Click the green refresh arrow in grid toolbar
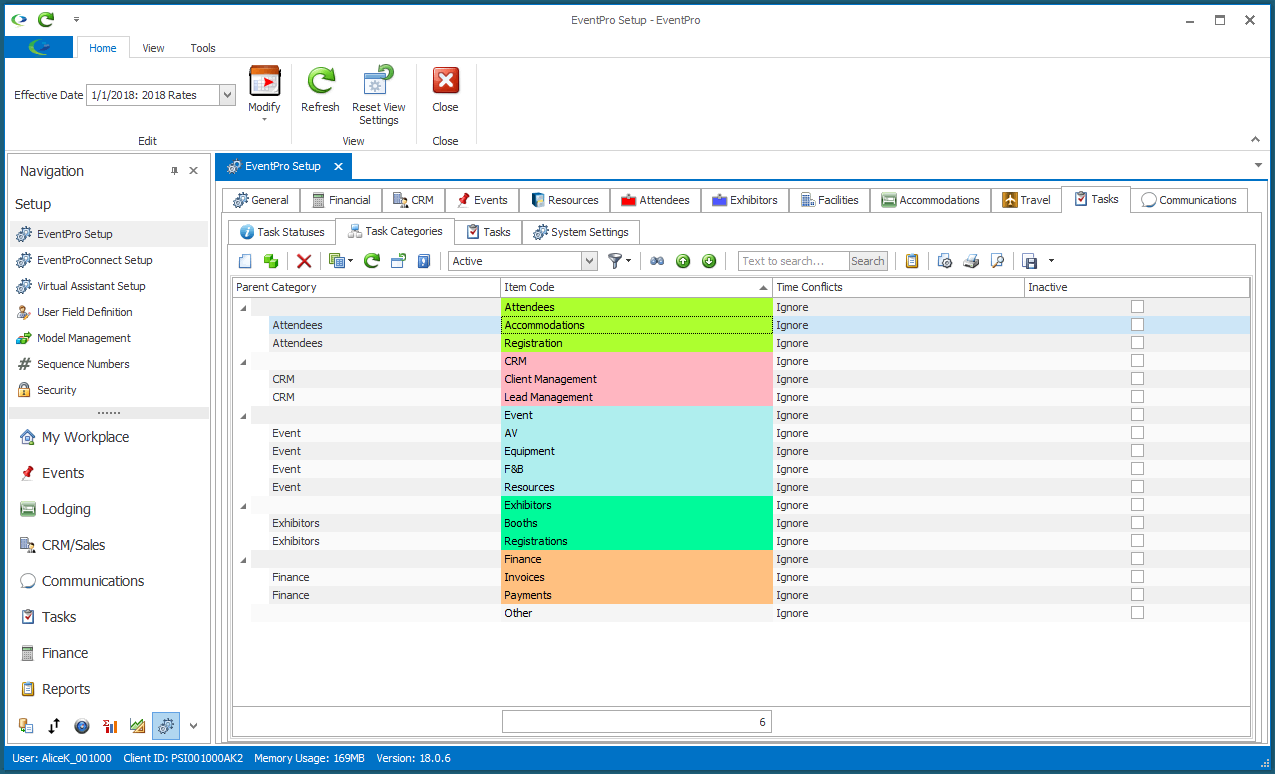1275x774 pixels. (371, 261)
